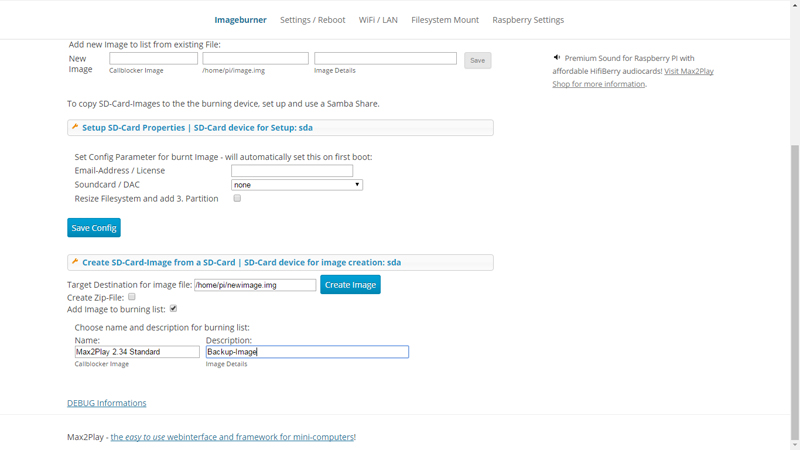The image size is (800, 450).
Task: Click the Save Config button
Action: [x=94, y=228]
